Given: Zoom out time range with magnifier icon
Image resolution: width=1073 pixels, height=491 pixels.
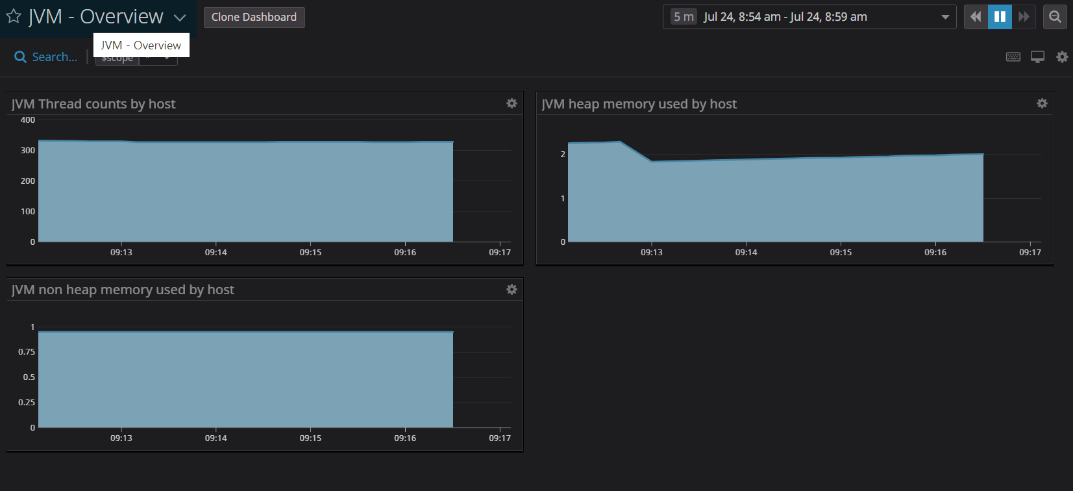Looking at the screenshot, I should point(1055,17).
